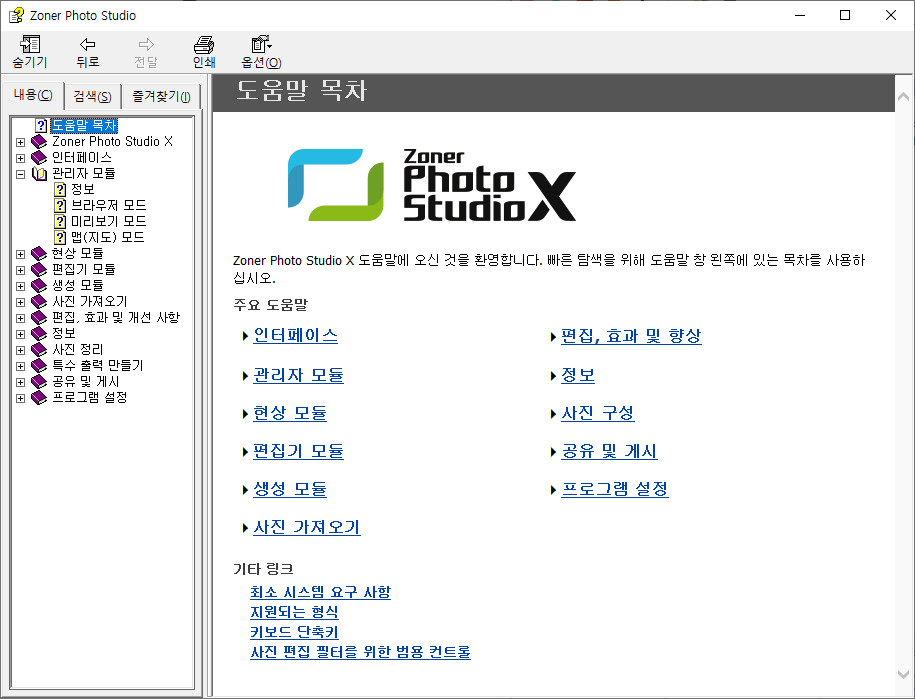Open the 편집기 모듈 link
The height and width of the screenshot is (699, 915).
(298, 451)
